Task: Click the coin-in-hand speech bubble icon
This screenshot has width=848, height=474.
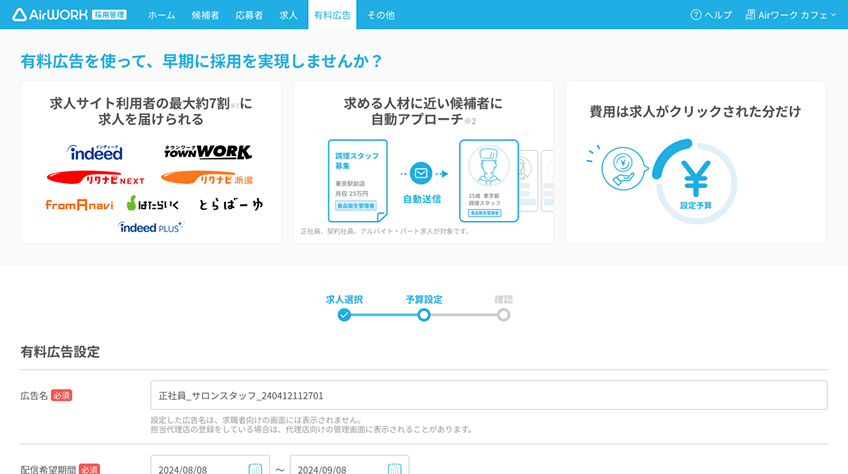Action: click(x=624, y=169)
